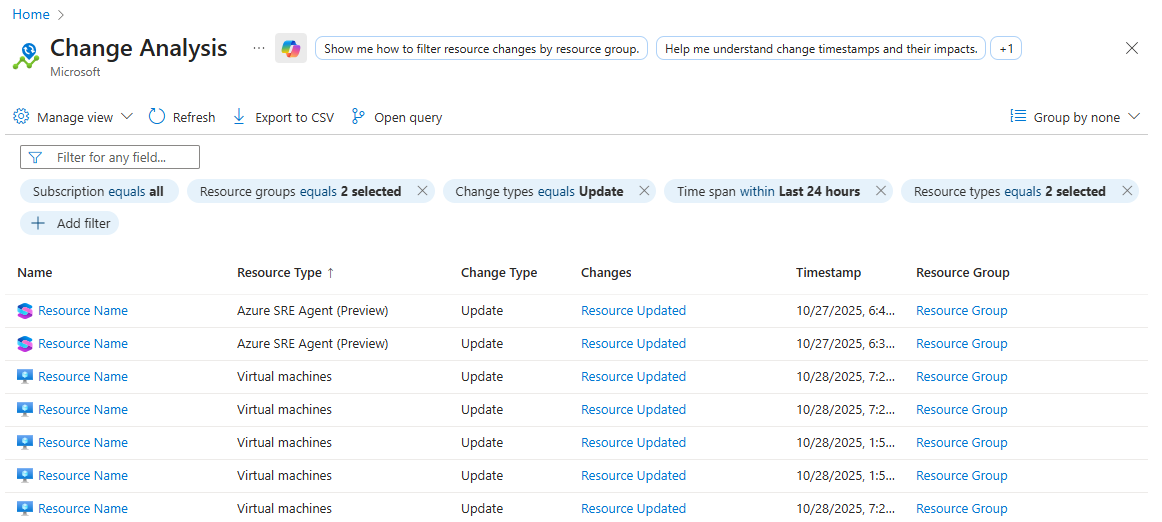The height and width of the screenshot is (522, 1162).
Task: Click the Open query icon
Action: (359, 117)
